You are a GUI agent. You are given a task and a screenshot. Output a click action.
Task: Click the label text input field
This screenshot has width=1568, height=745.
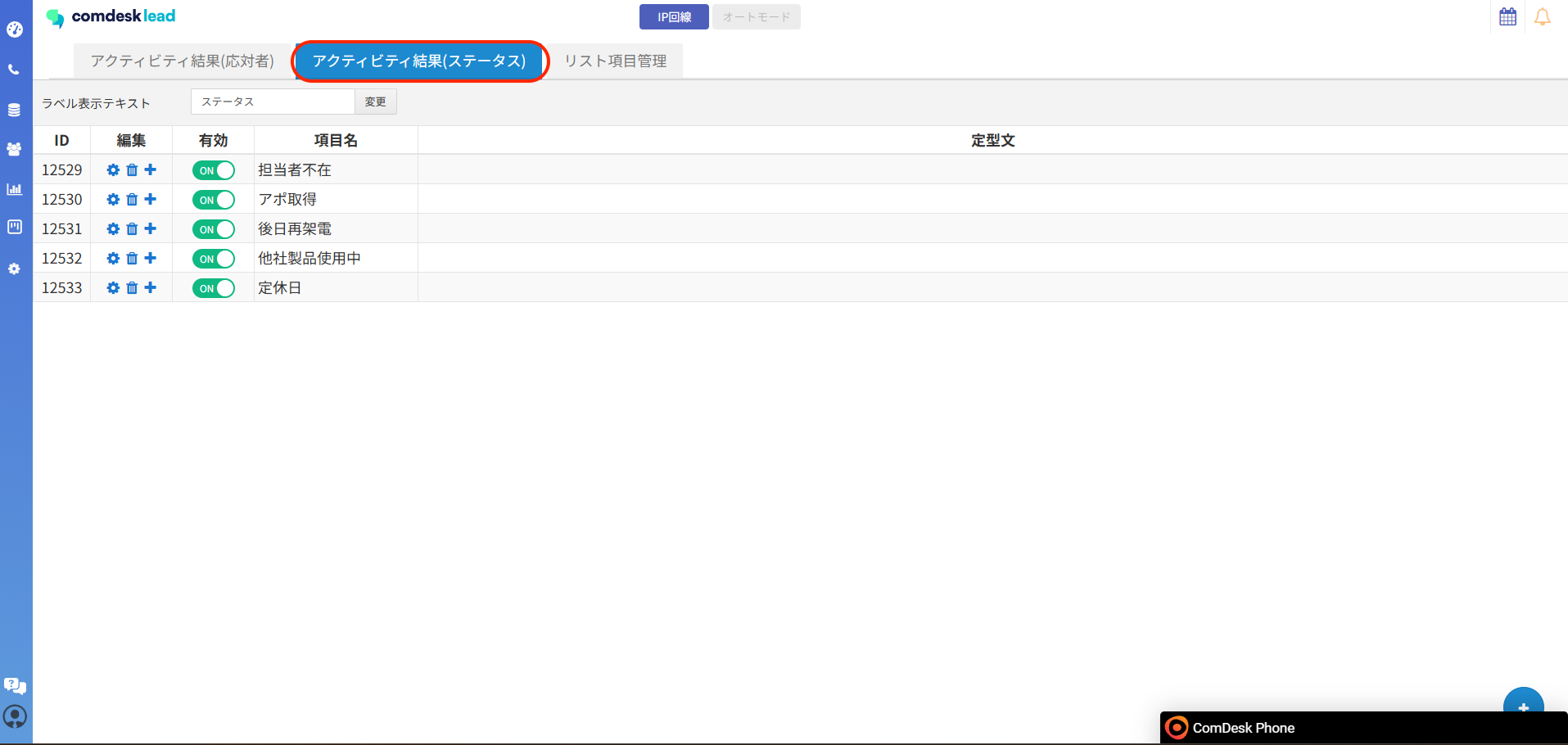(x=273, y=102)
